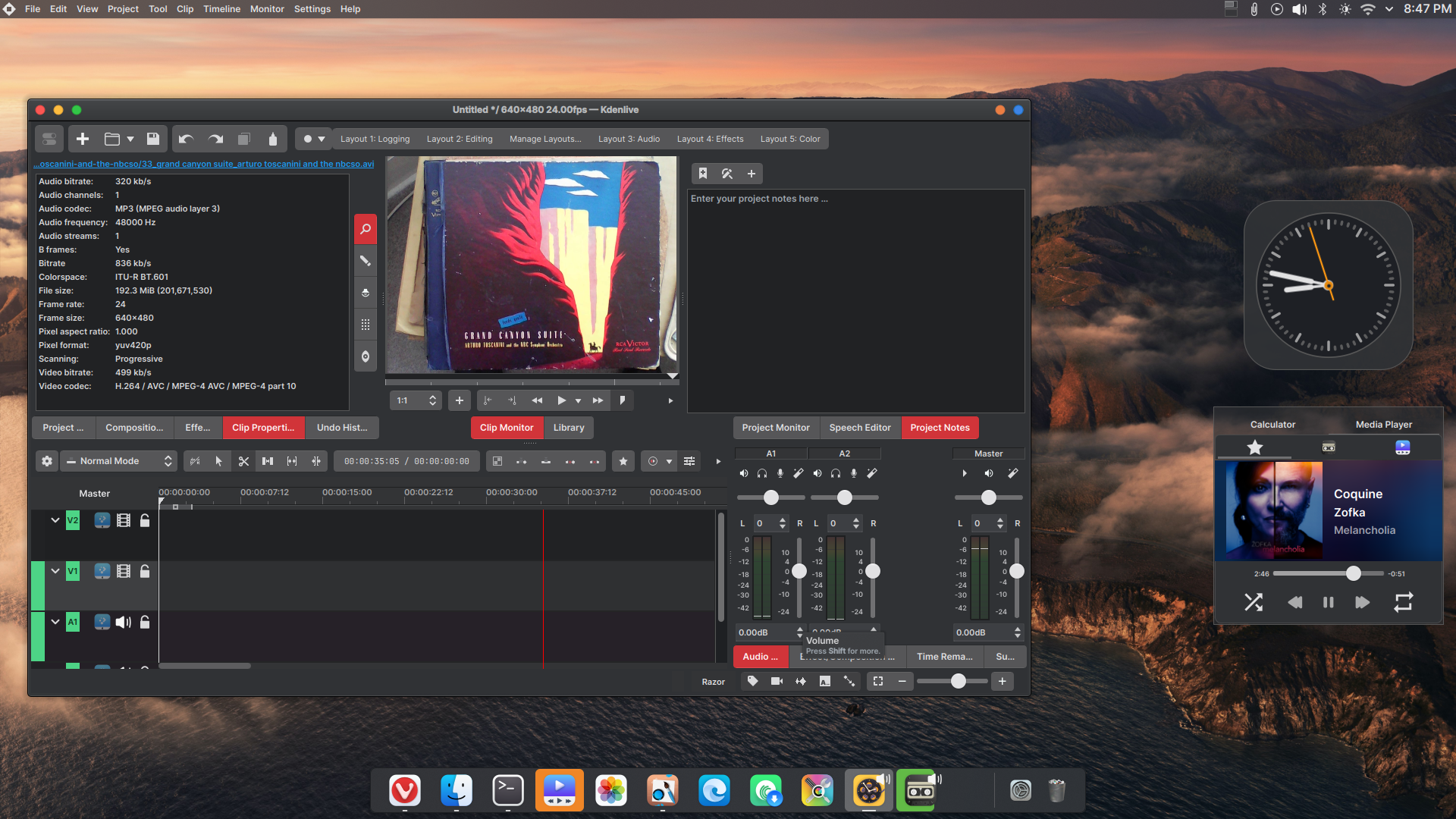1456x819 pixels.
Task: Adjust the timeline zoom slider
Action: pos(952,681)
